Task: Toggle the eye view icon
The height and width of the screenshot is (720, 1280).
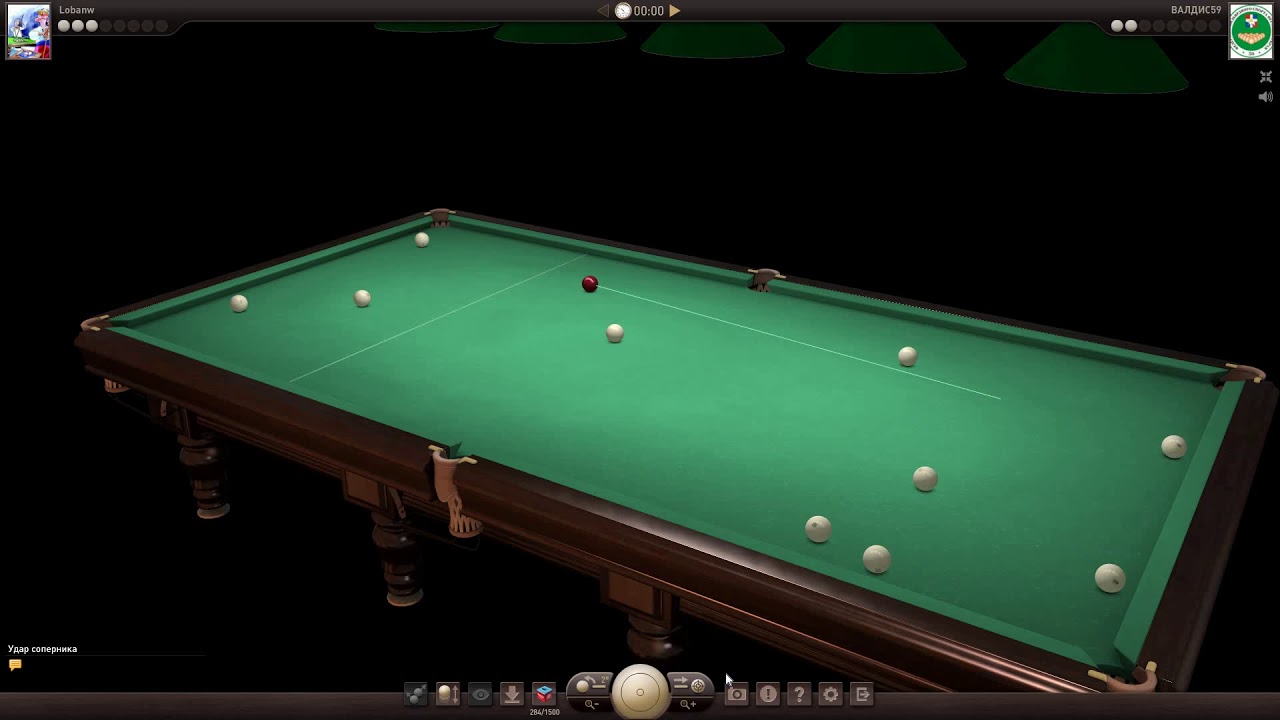Action: click(480, 694)
